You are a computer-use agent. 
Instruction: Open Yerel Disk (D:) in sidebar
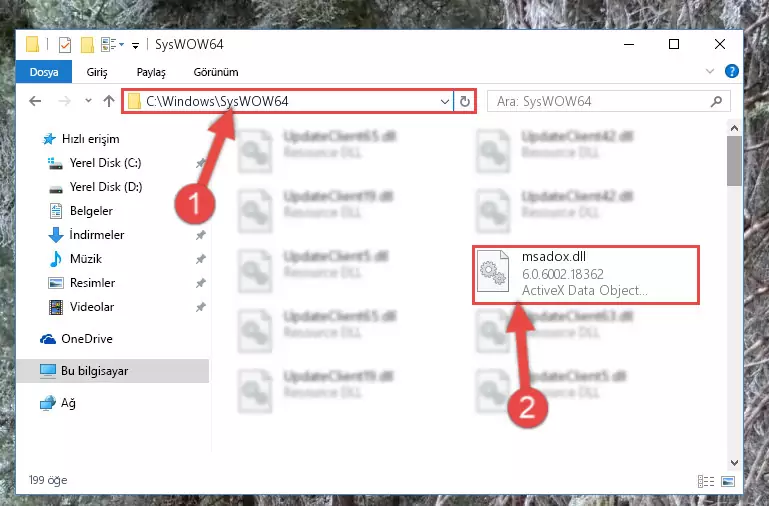pos(95,187)
